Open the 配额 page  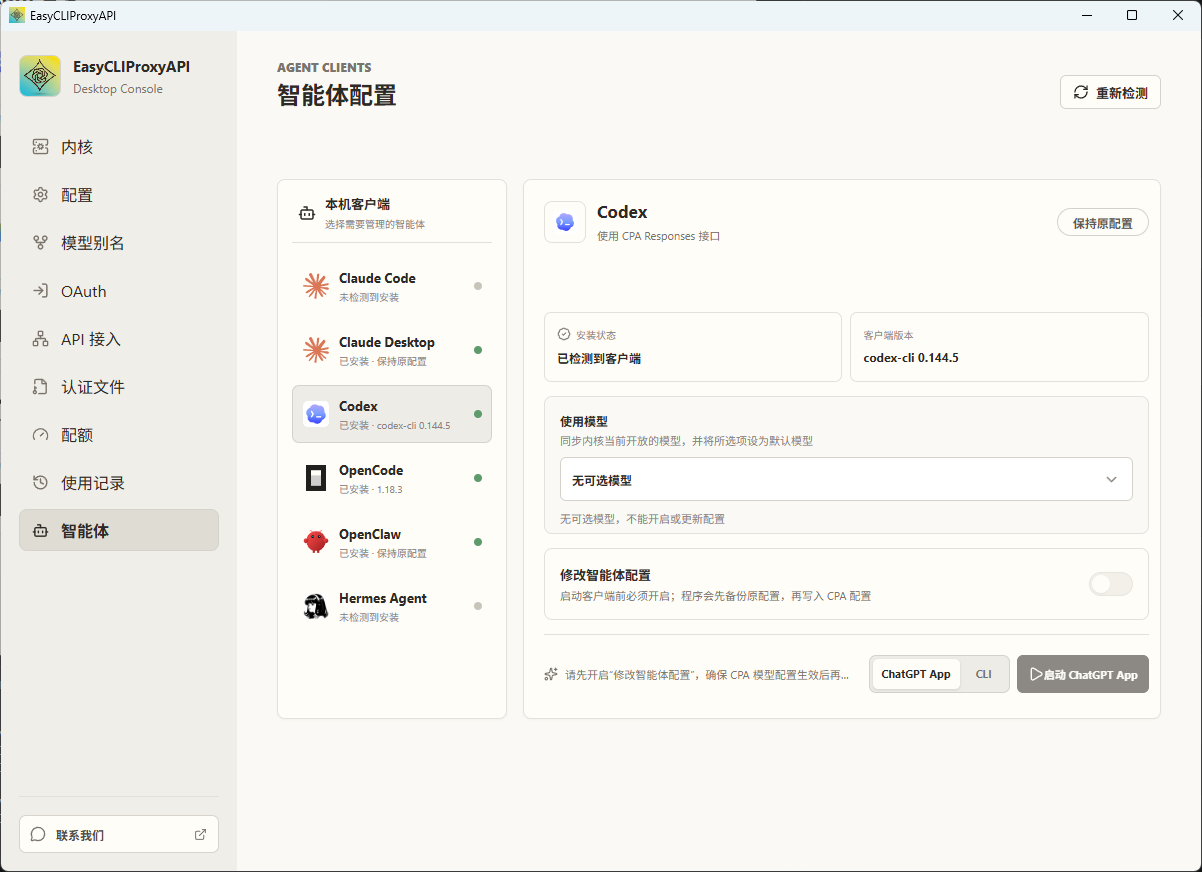[x=119, y=435]
